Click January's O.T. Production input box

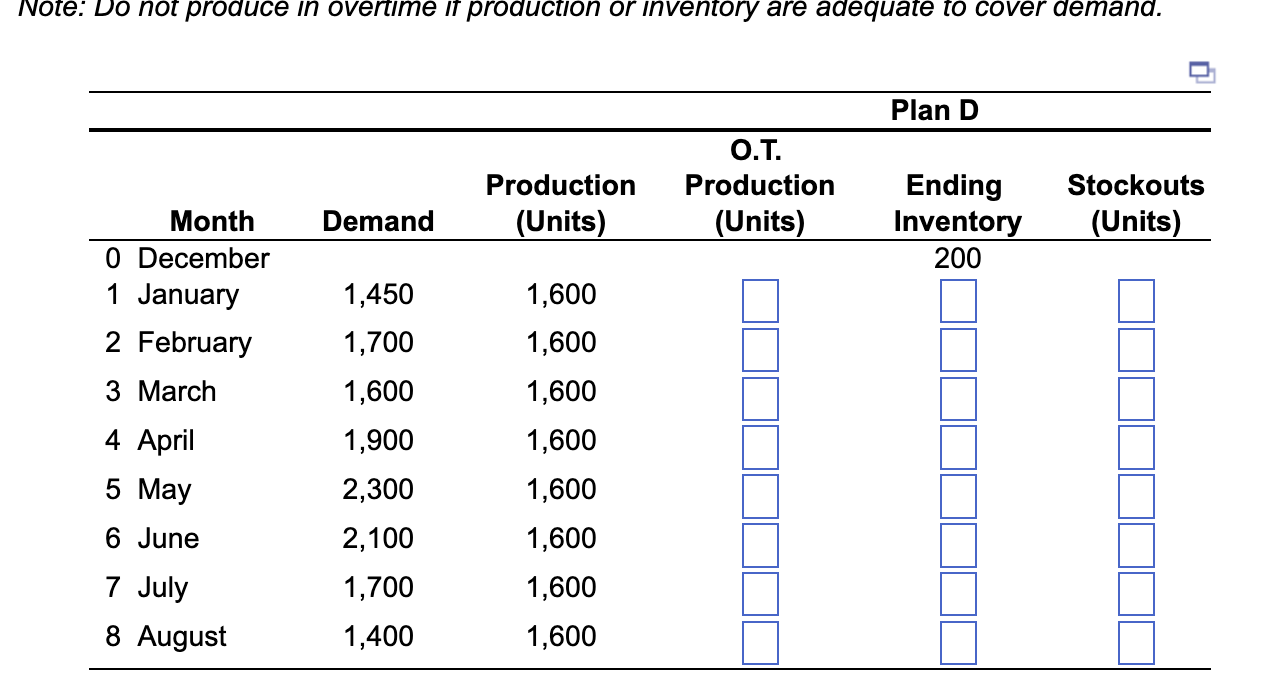tap(761, 299)
